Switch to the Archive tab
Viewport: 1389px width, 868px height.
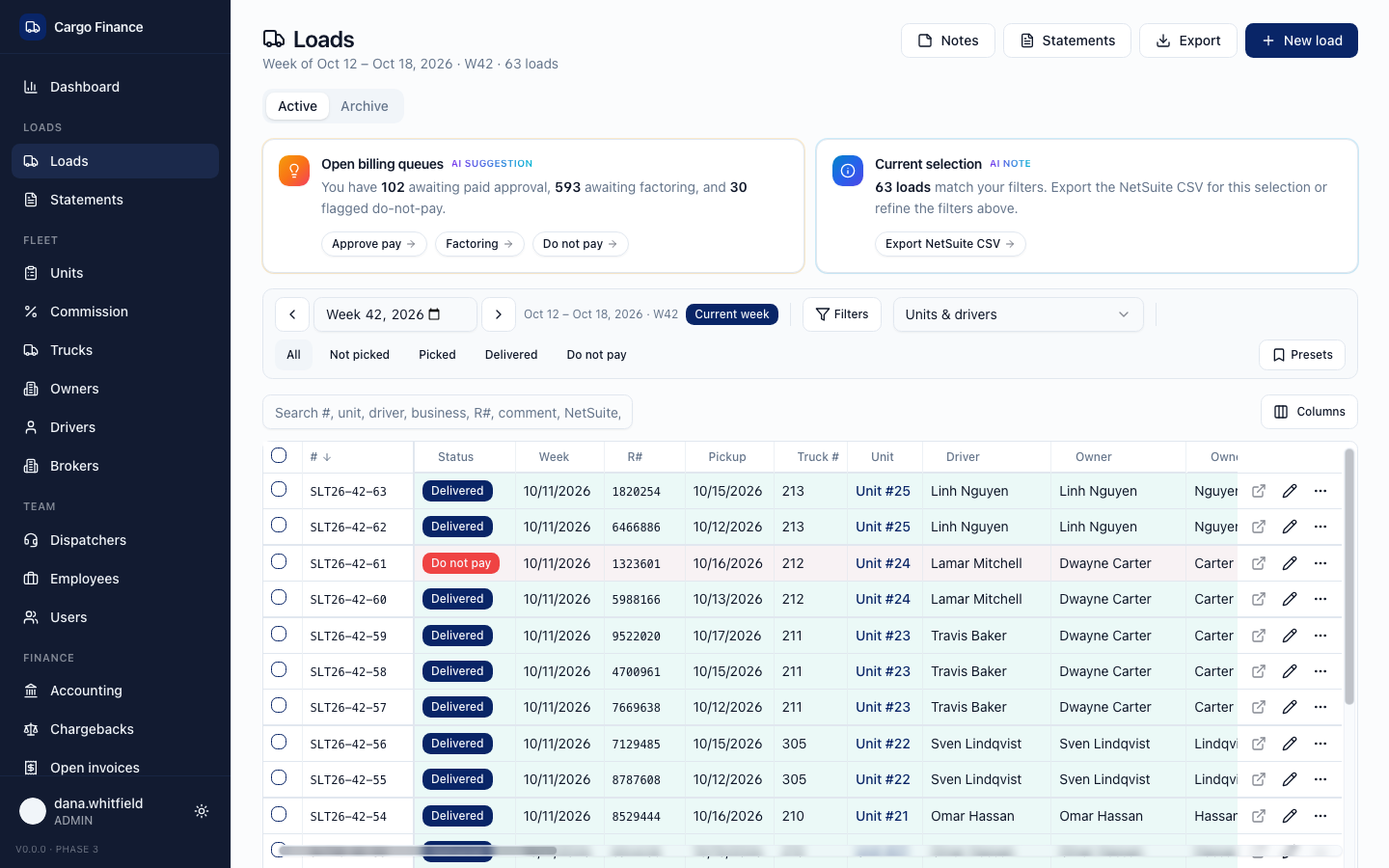365,106
